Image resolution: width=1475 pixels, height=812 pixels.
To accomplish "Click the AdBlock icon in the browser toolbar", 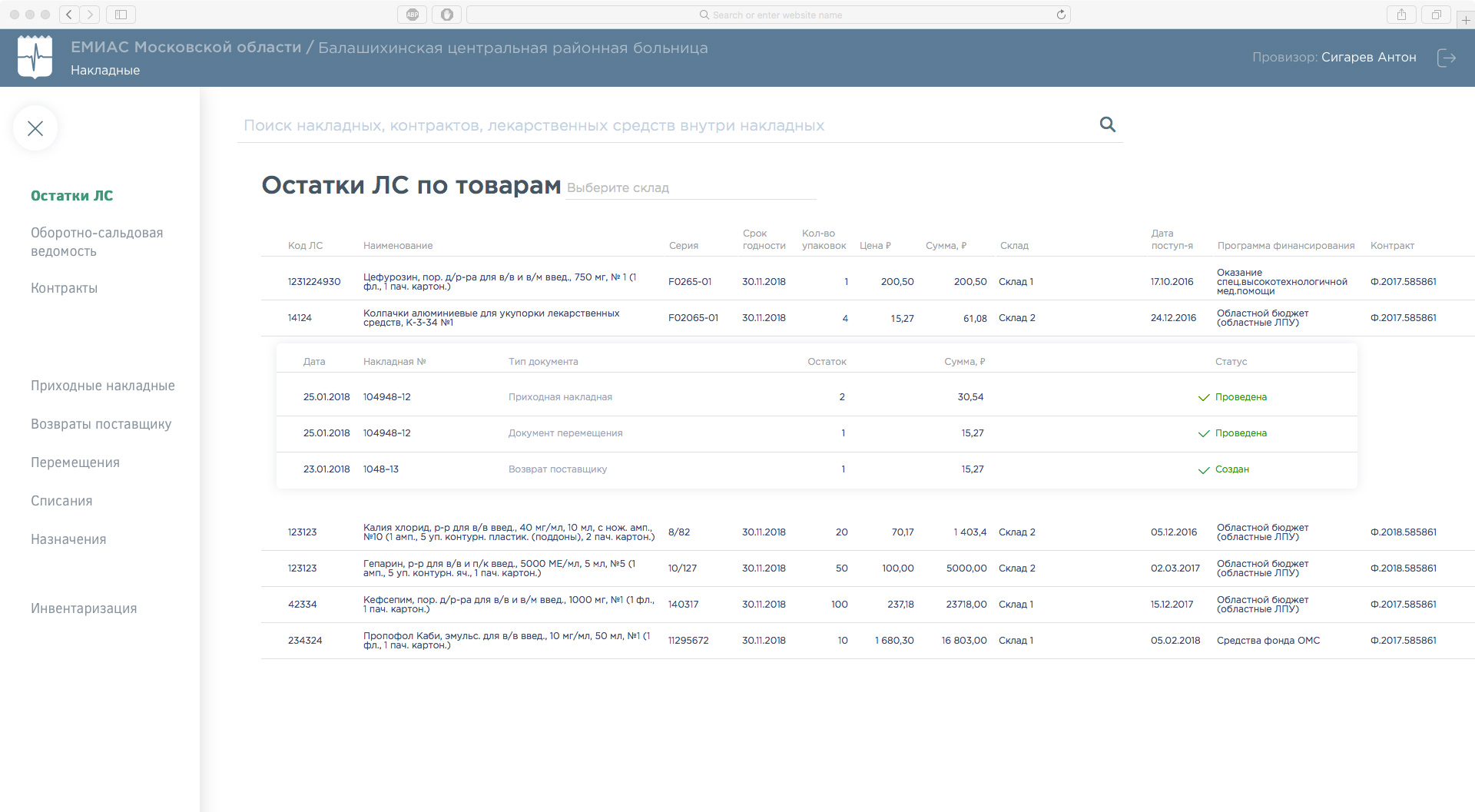I will point(412,14).
